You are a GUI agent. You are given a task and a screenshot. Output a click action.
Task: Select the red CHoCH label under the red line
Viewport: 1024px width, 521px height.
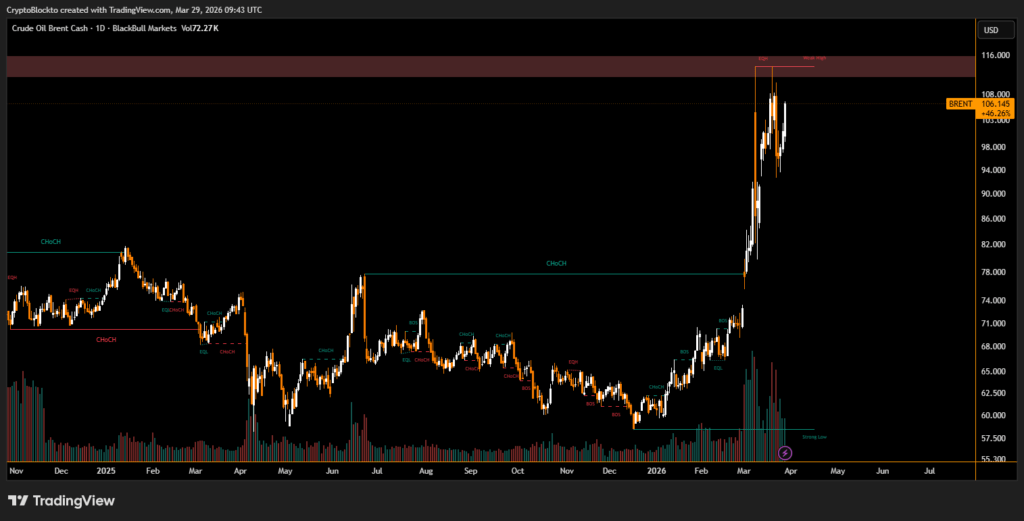point(105,340)
